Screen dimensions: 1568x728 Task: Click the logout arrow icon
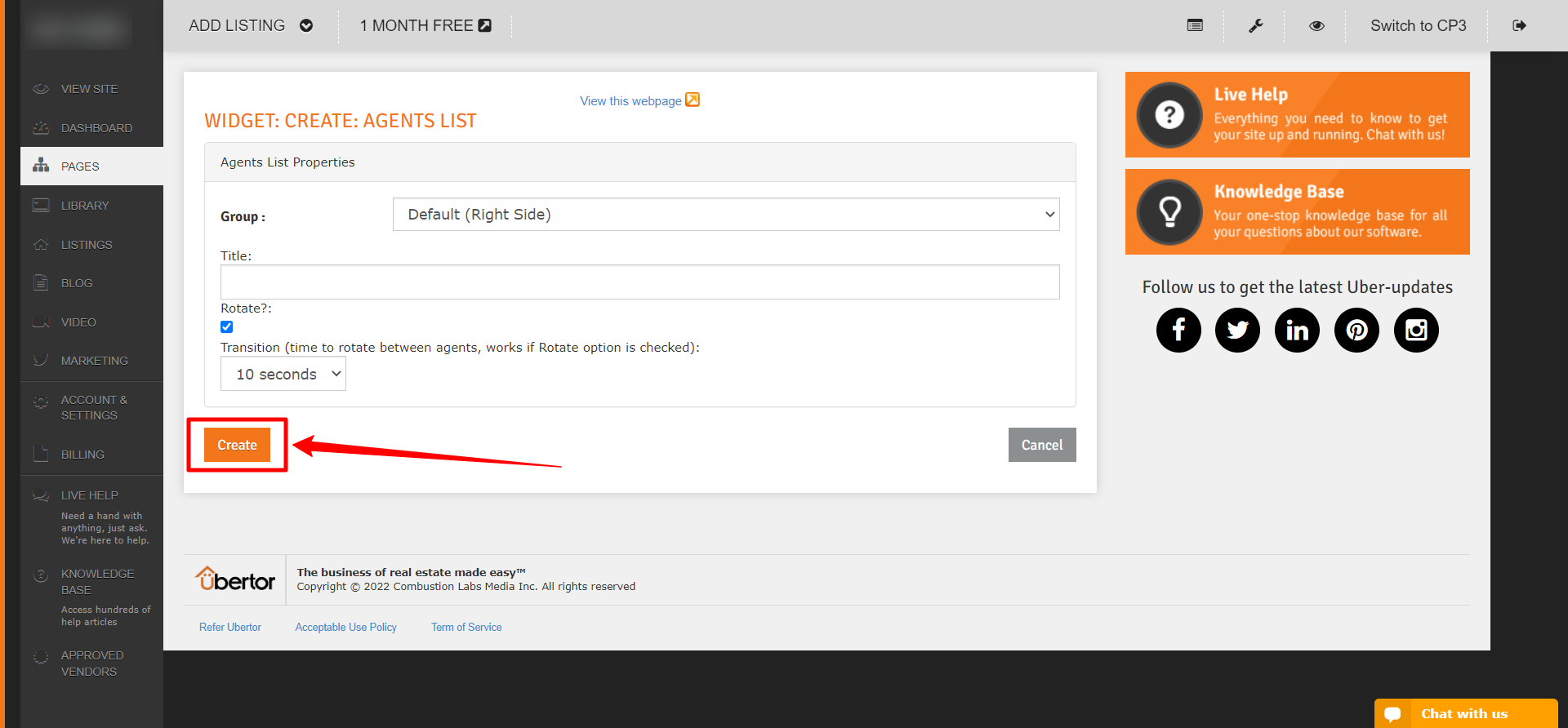coord(1519,25)
